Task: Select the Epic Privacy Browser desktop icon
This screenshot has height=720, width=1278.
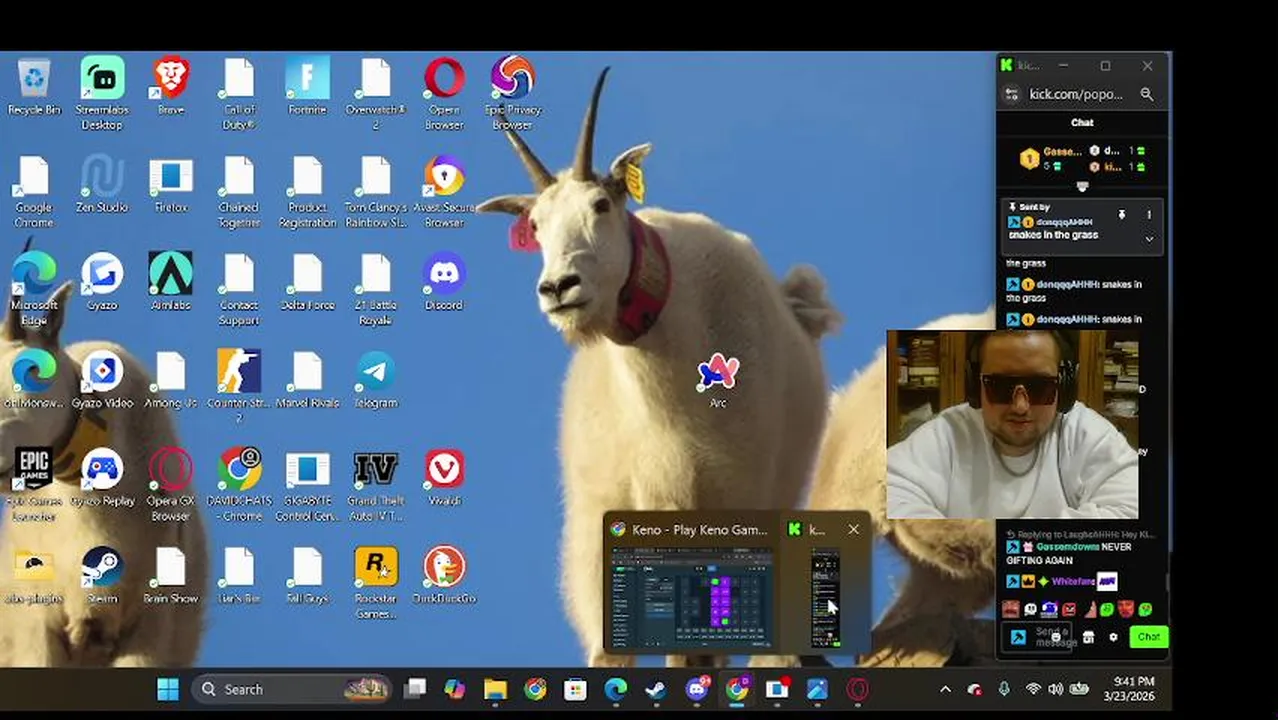Action: [x=512, y=94]
